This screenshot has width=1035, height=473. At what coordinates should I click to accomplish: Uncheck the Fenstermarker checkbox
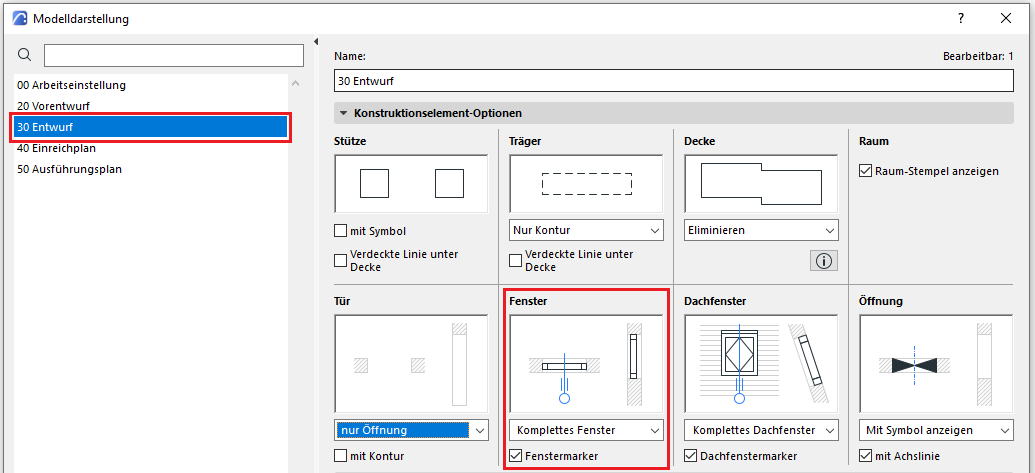pos(516,457)
